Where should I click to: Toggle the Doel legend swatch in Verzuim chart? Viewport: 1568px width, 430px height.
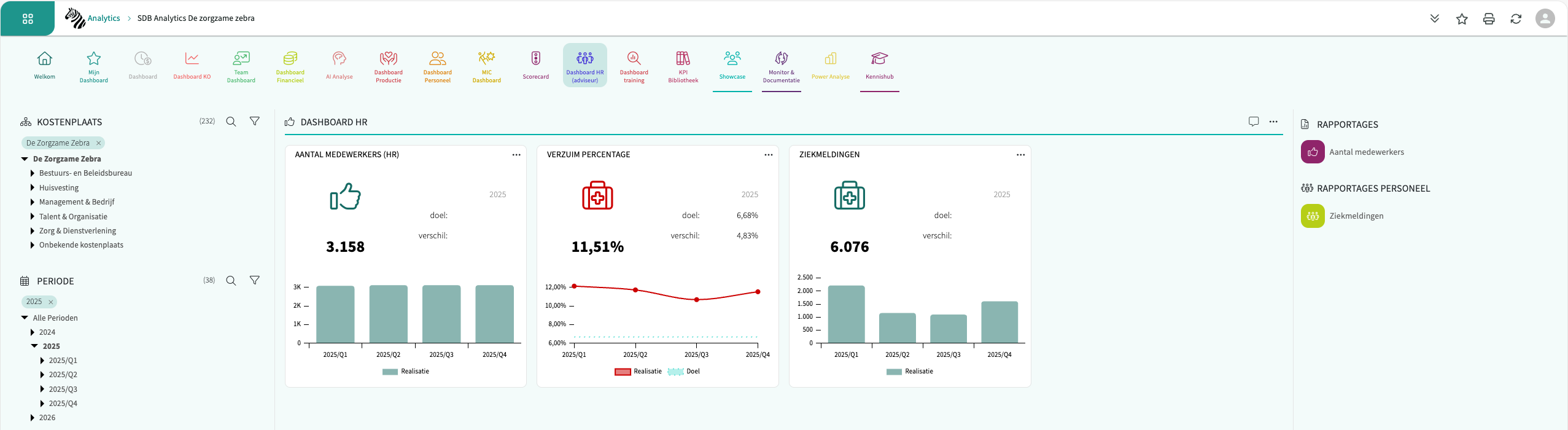click(x=676, y=372)
